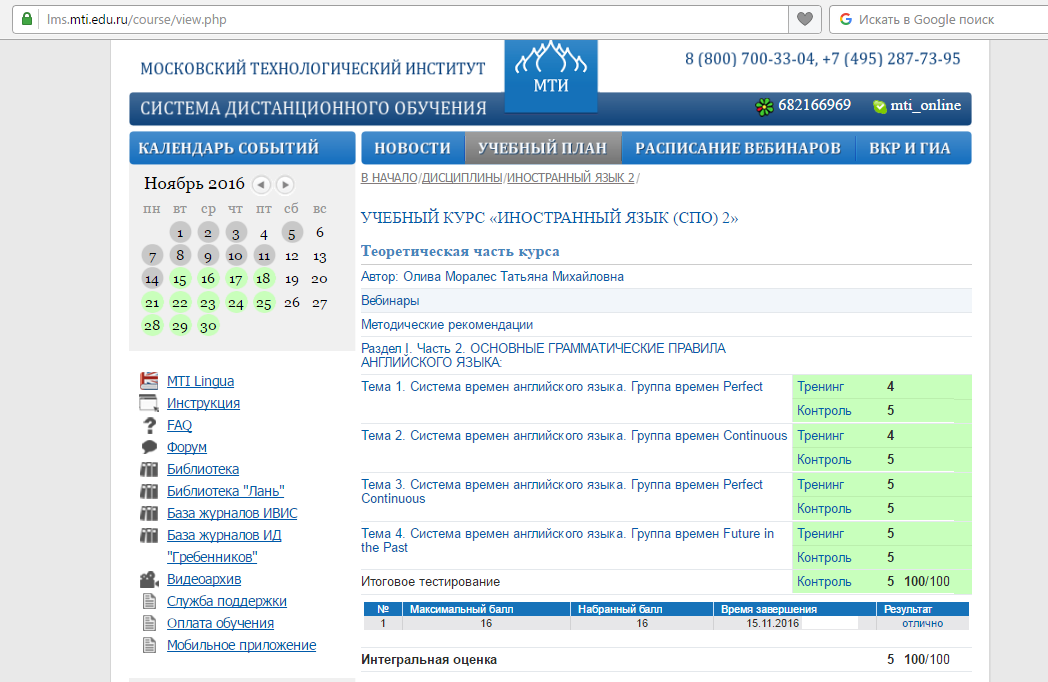This screenshot has width=1048, height=682.
Task: Click ДИСЦИПЛИНЫ breadcrumb link
Action: [x=462, y=178]
